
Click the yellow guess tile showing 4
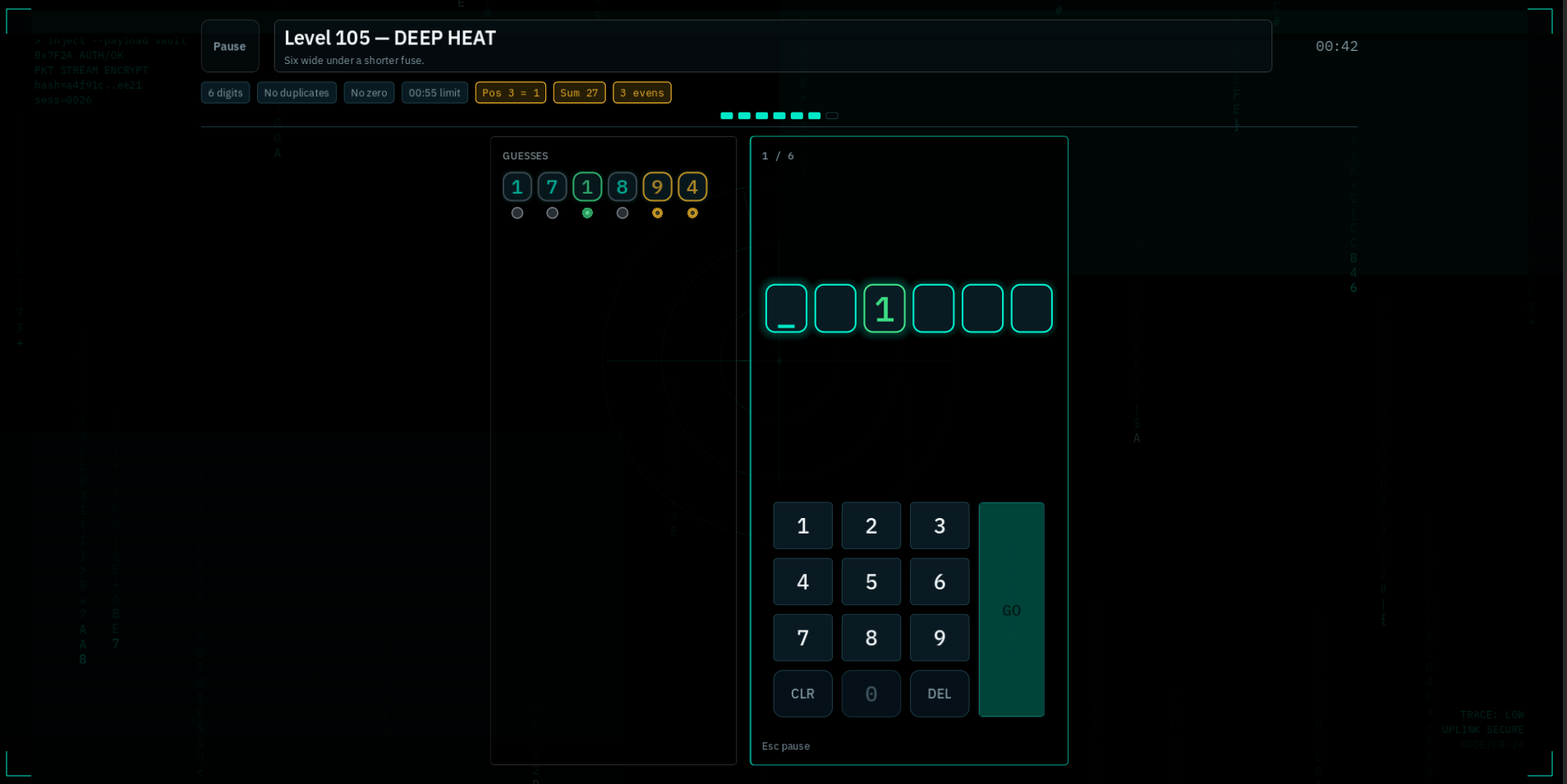coord(692,187)
